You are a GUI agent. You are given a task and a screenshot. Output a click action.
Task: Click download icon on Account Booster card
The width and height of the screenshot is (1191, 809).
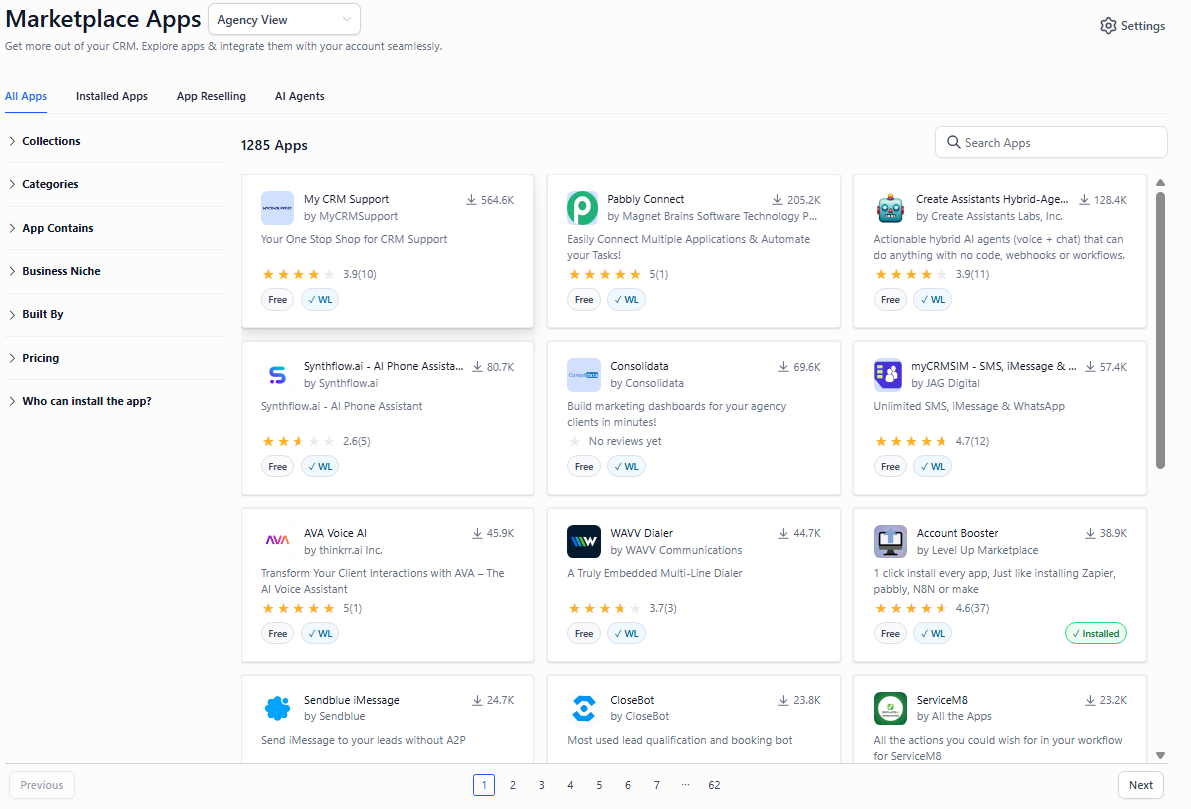(x=1090, y=533)
